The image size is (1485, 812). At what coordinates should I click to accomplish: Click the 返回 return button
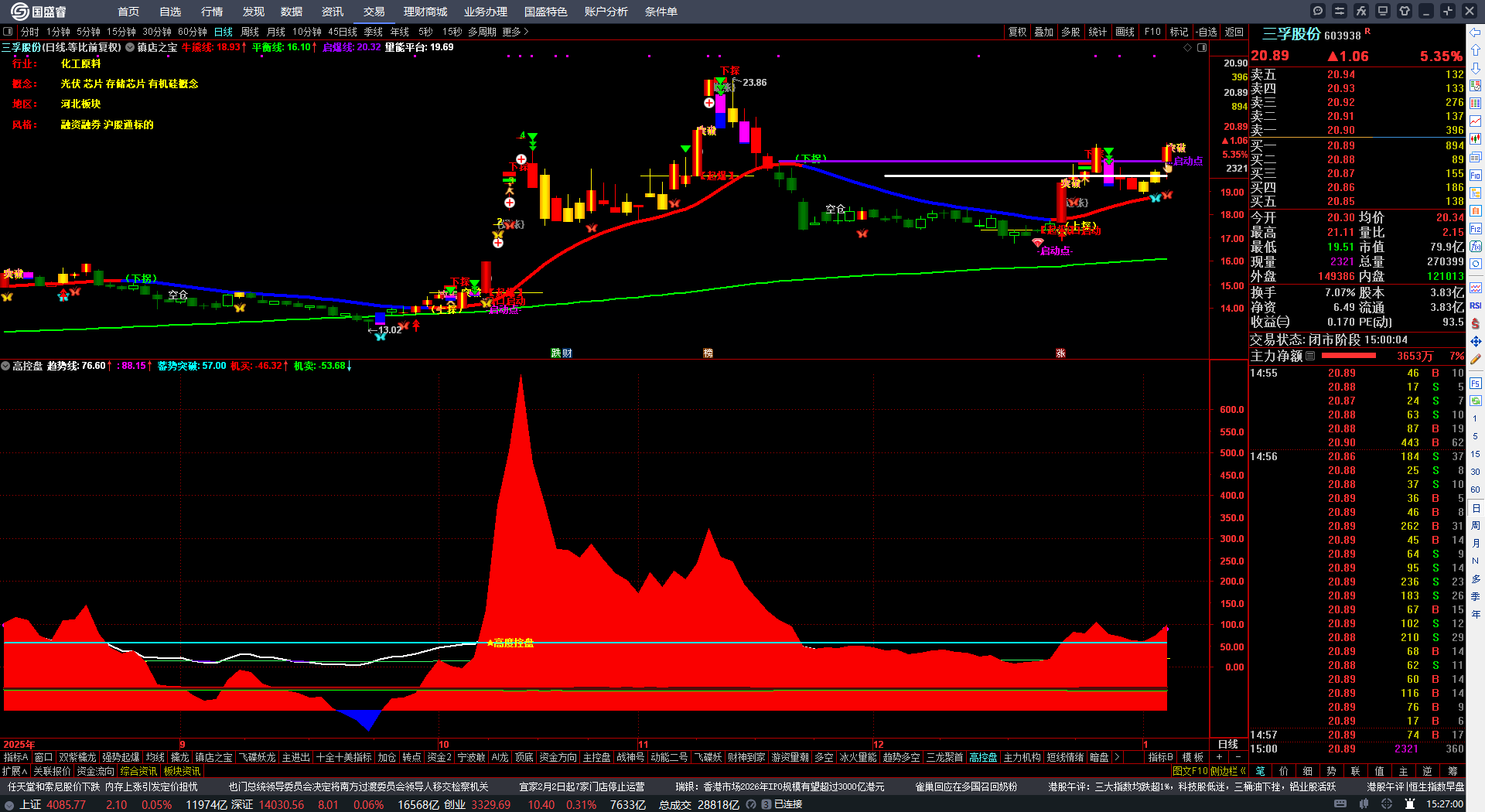tap(1234, 32)
